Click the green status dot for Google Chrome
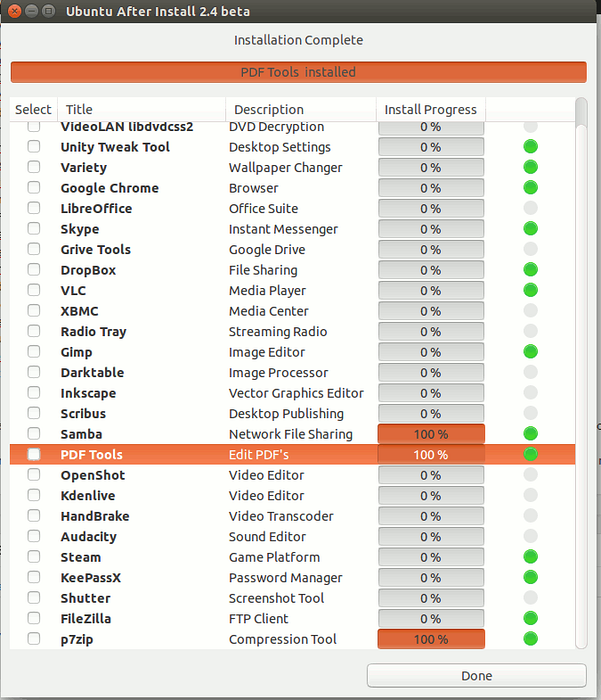The width and height of the screenshot is (601, 700). click(530, 188)
